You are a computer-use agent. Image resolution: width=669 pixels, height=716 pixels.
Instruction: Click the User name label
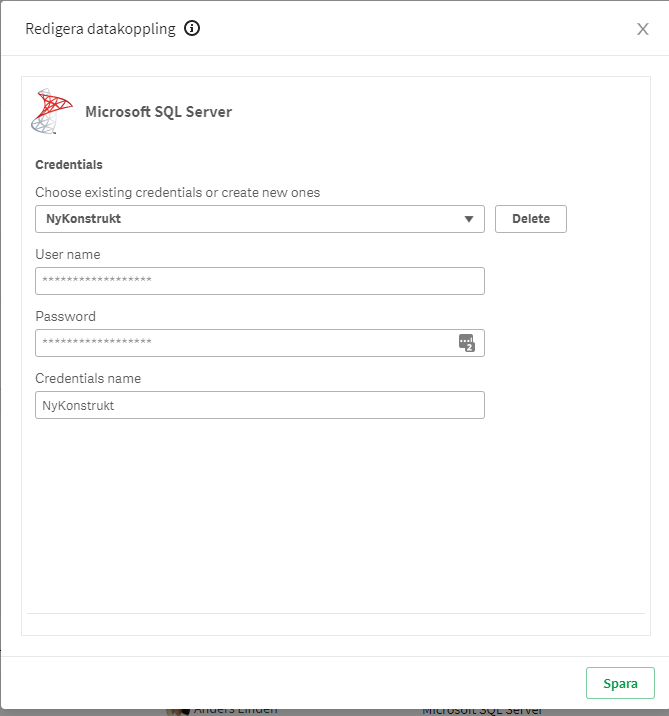tap(68, 254)
